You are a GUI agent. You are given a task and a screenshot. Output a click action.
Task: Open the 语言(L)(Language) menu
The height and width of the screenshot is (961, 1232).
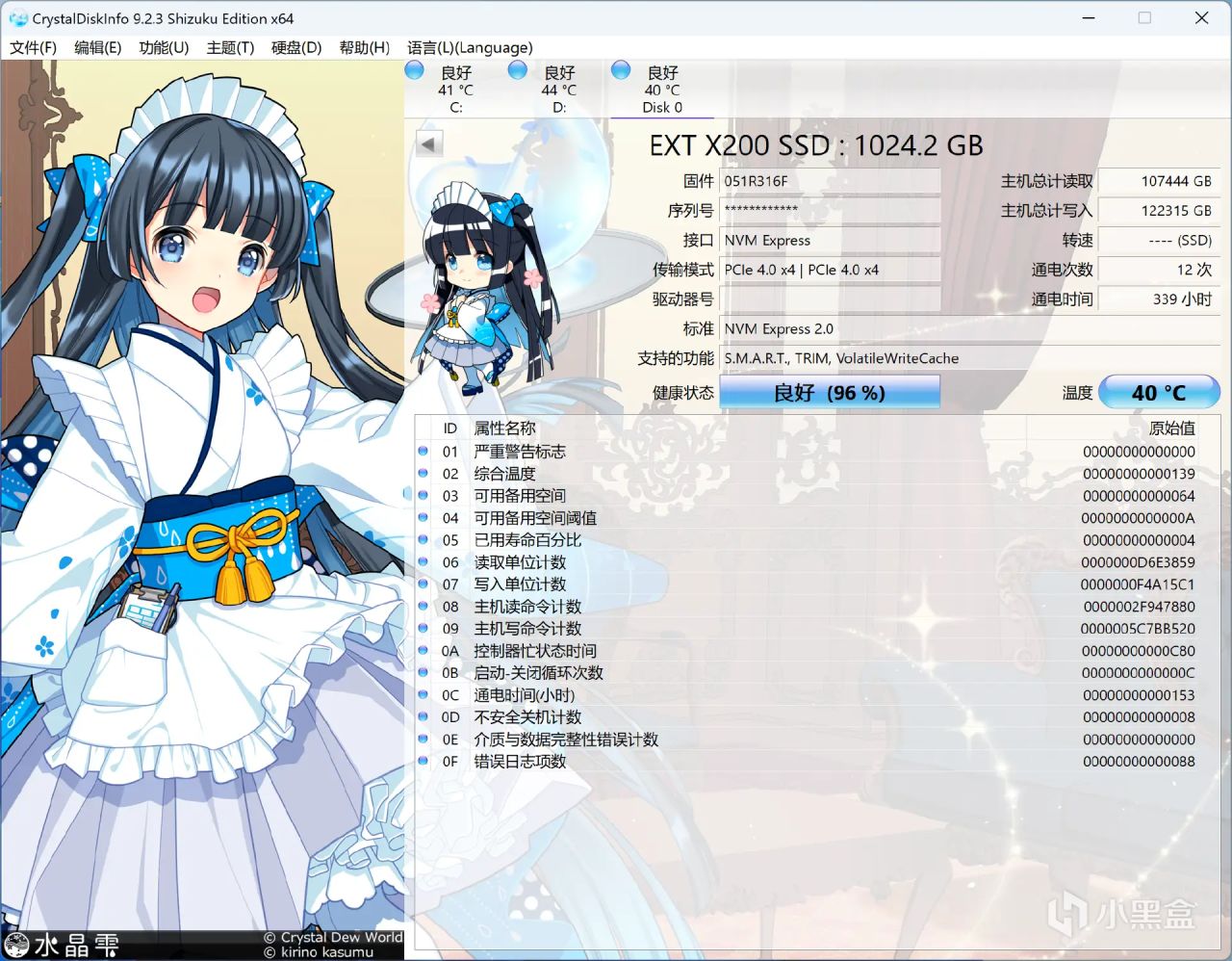point(470,47)
